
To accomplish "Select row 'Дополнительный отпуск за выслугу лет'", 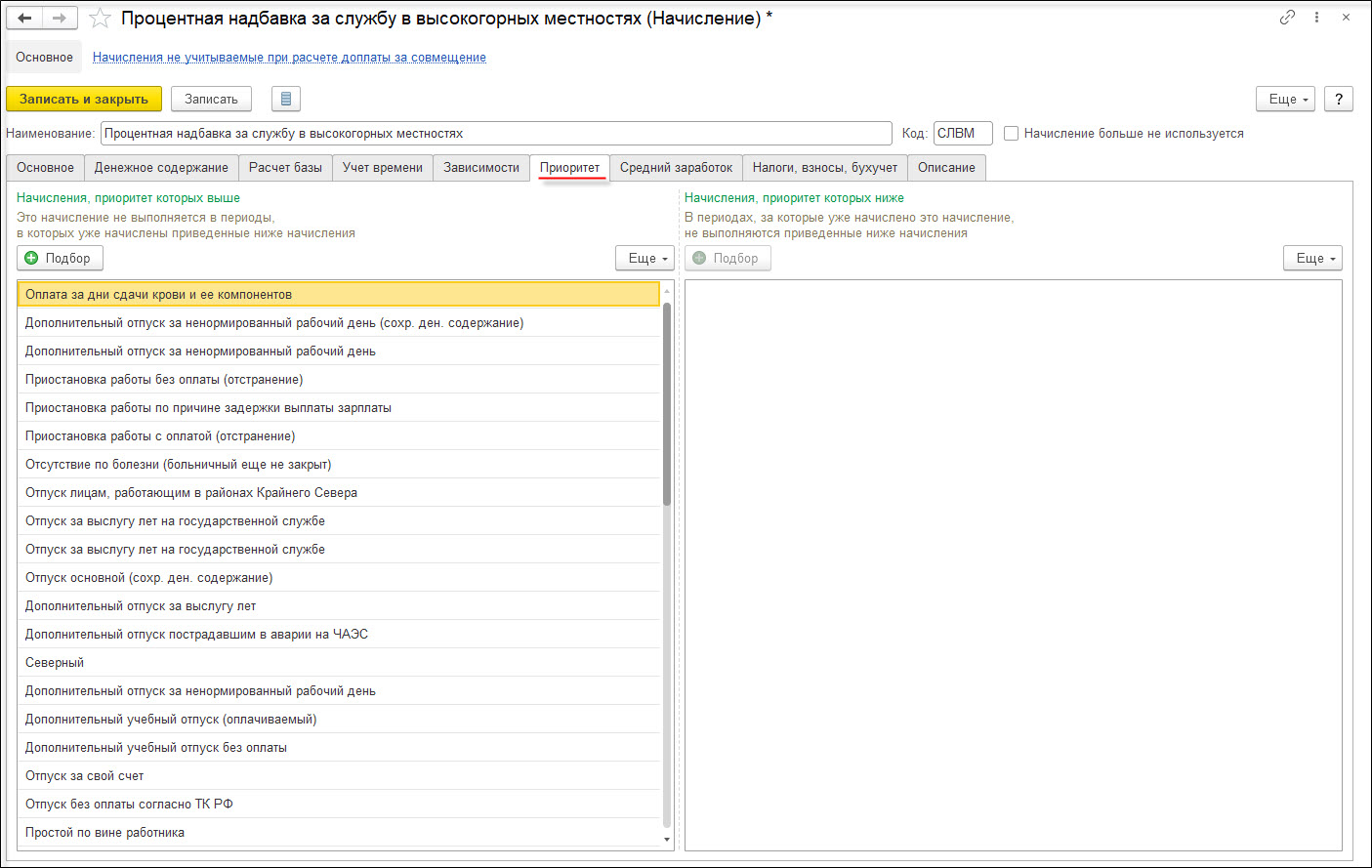I will [x=338, y=606].
